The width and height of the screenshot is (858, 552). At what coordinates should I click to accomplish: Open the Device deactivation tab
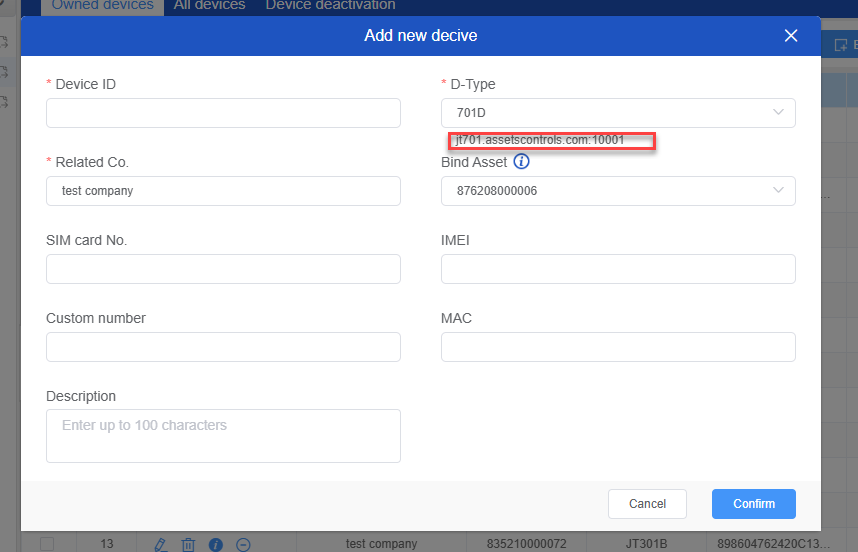tap(330, 6)
